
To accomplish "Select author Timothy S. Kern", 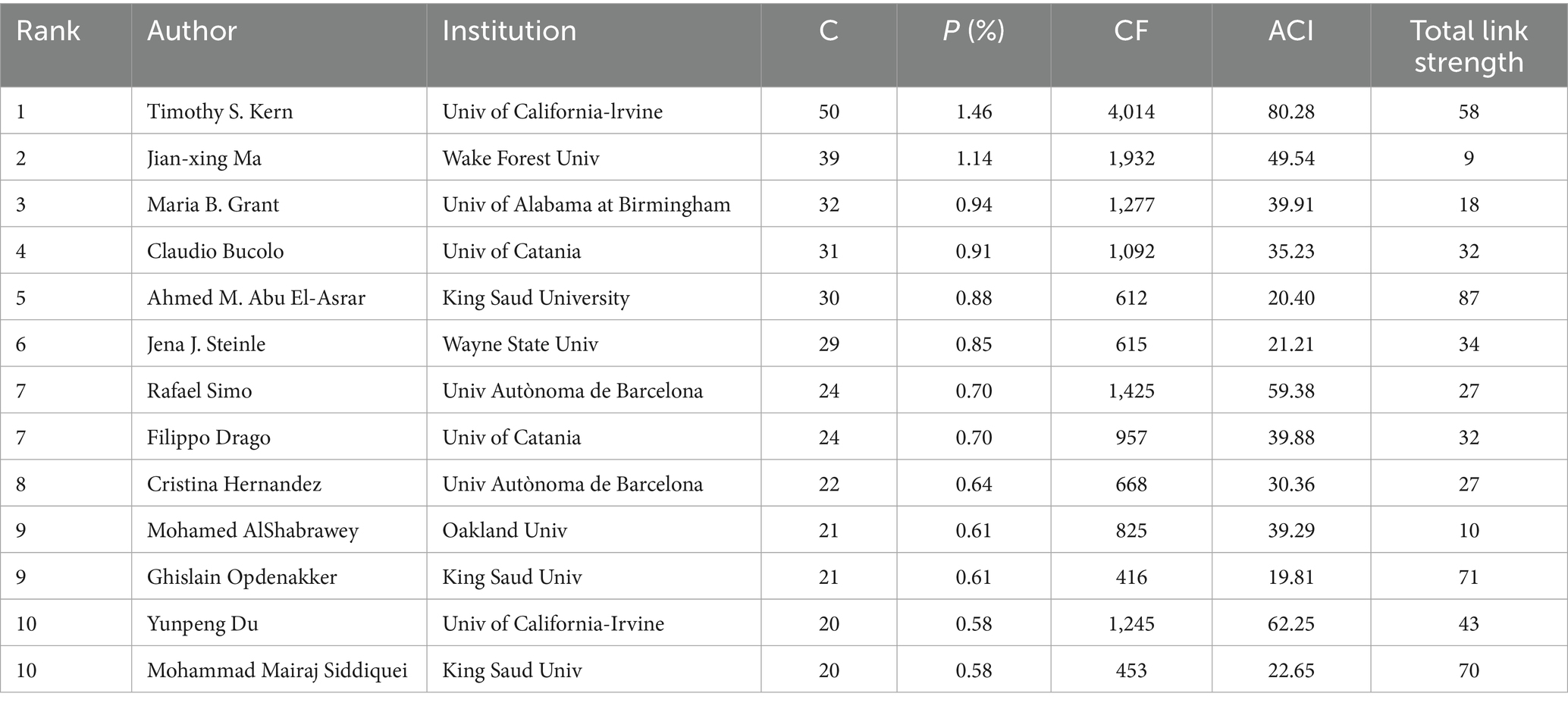I will [x=220, y=111].
